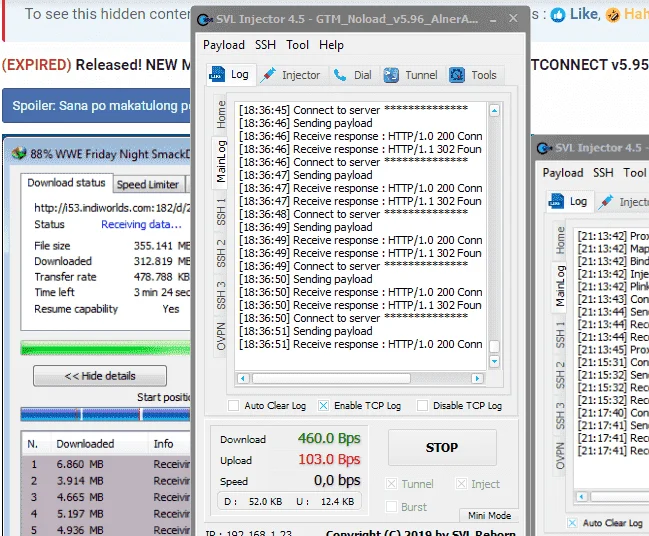Image resolution: width=649 pixels, height=536 pixels.
Task: Enable the Burst checkbox
Action: [391, 507]
